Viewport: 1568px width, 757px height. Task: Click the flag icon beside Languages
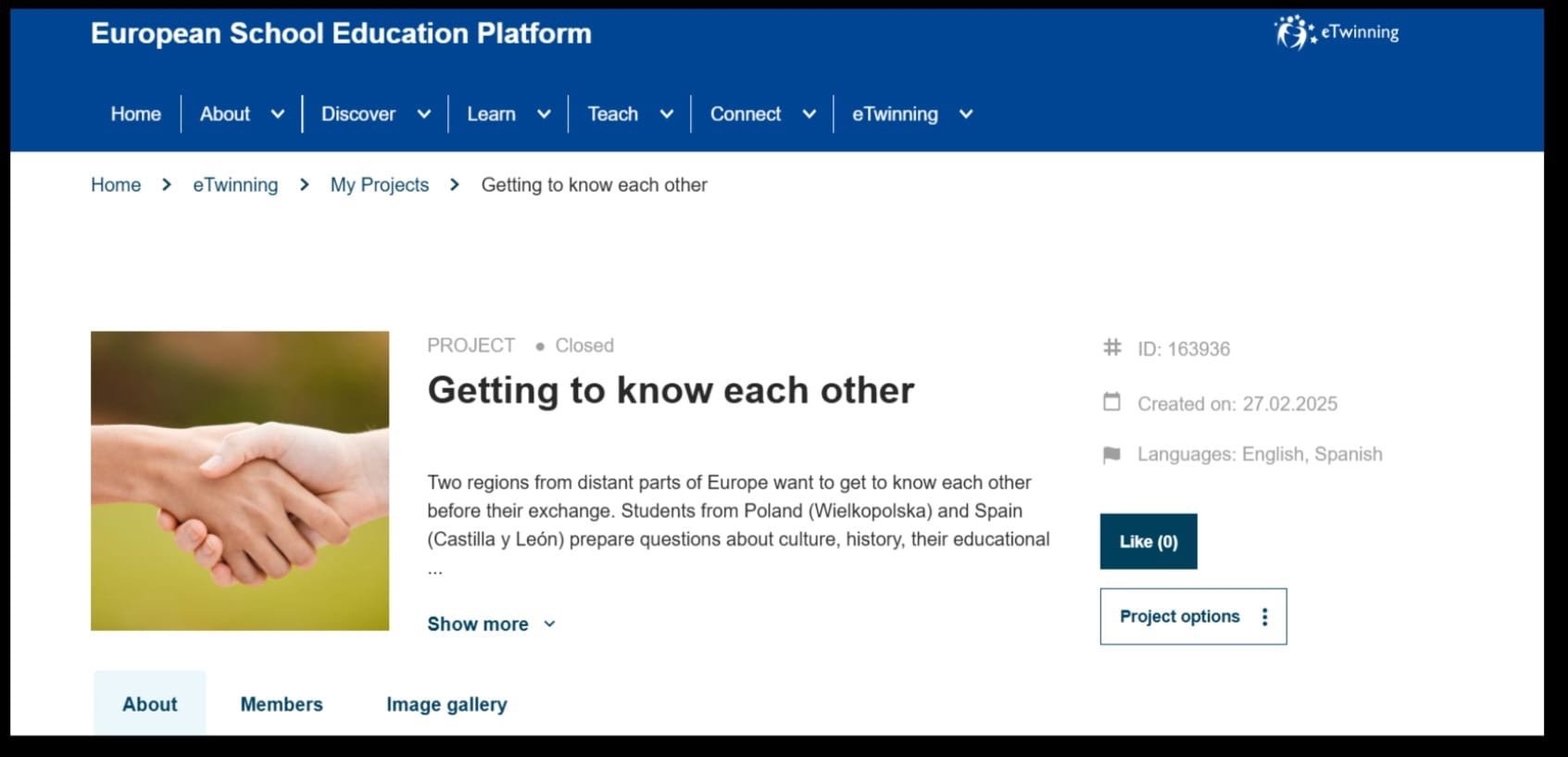[1112, 454]
